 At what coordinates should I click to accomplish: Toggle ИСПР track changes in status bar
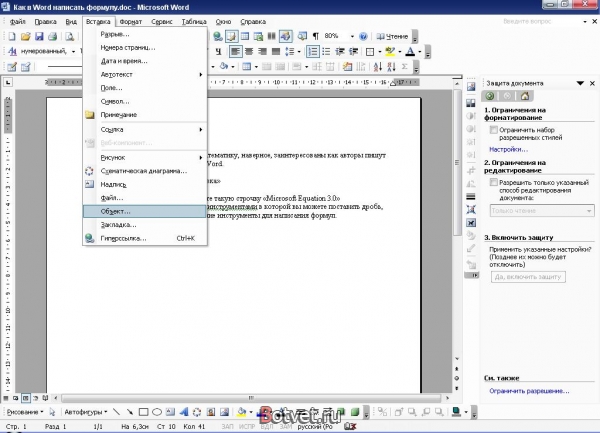click(247, 426)
